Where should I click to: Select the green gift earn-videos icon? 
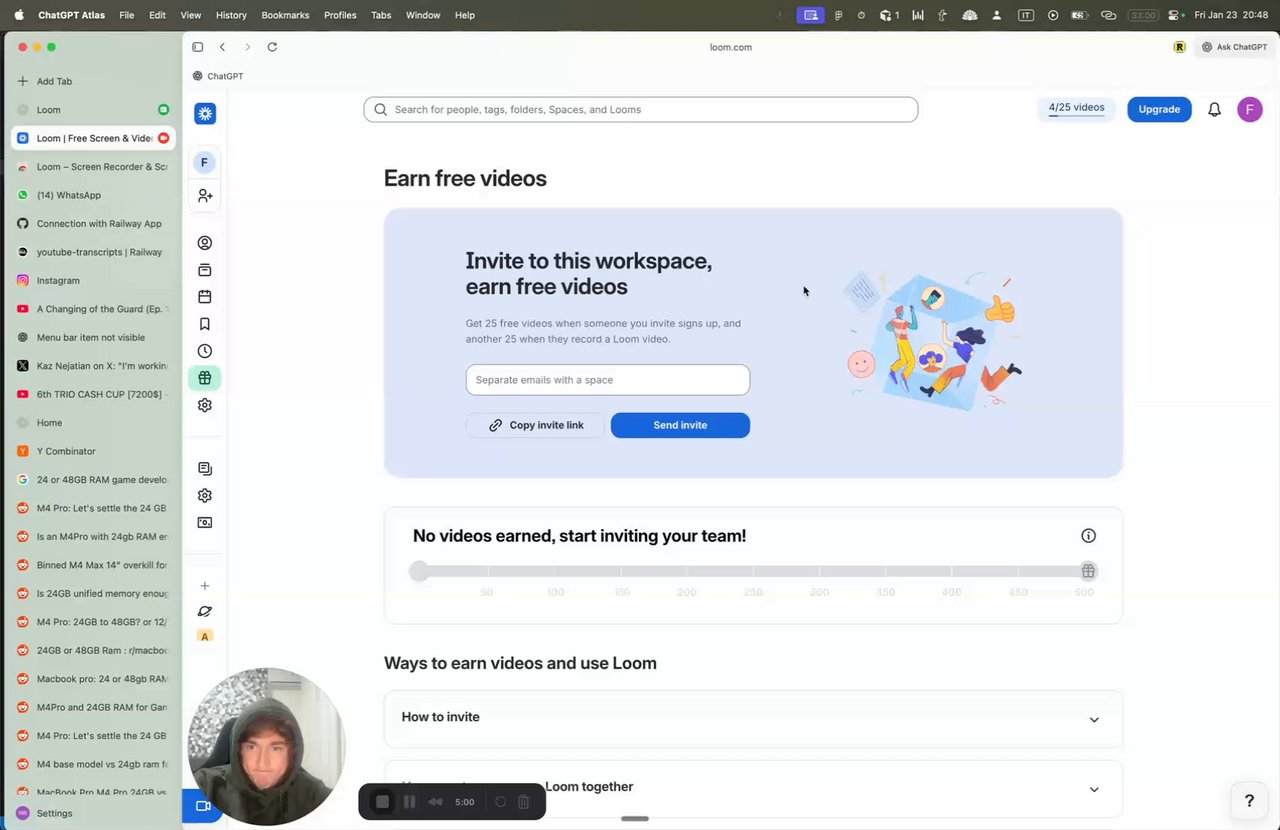click(205, 378)
